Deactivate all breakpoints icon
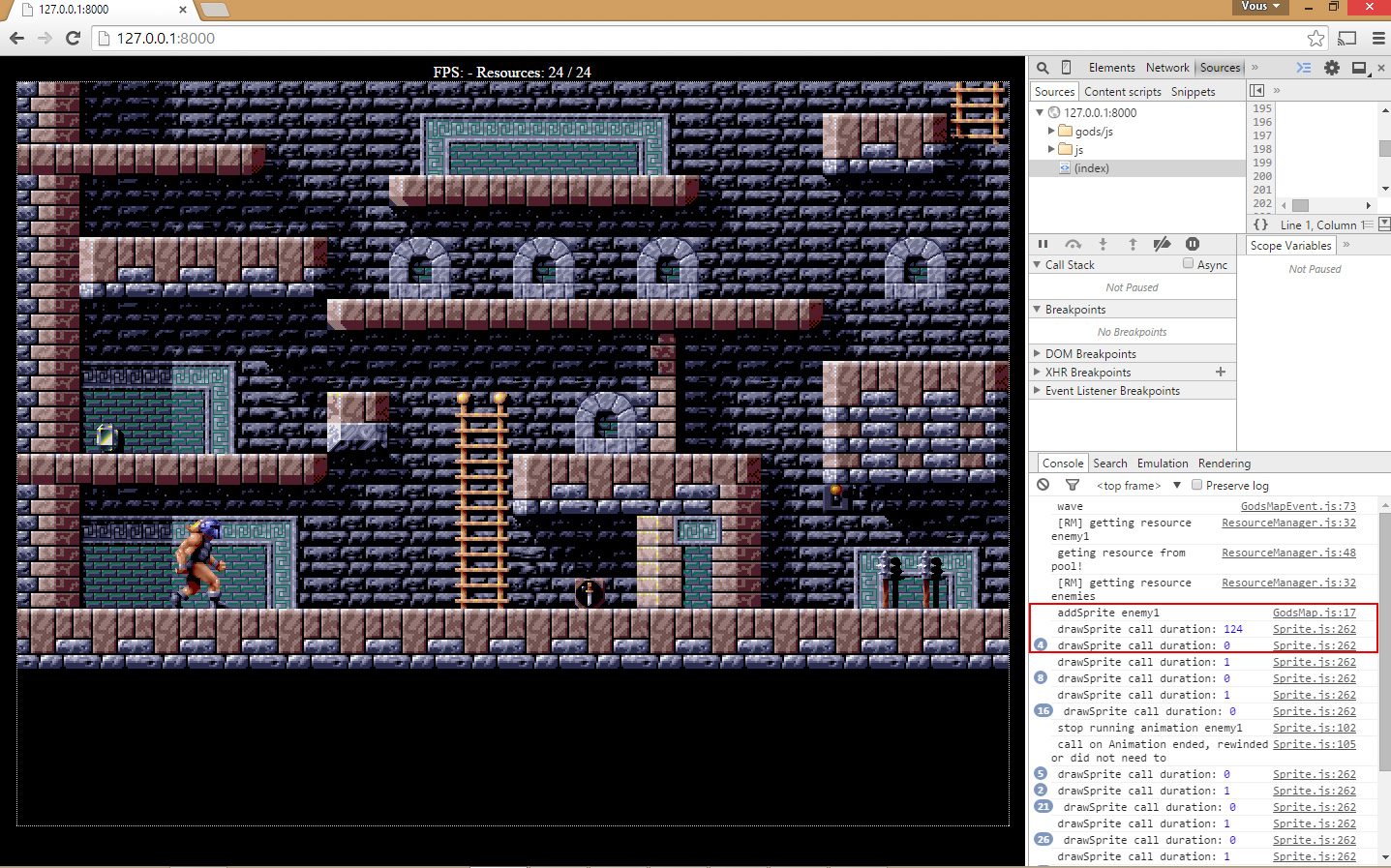Viewport: 1391px width, 868px height. click(1162, 245)
